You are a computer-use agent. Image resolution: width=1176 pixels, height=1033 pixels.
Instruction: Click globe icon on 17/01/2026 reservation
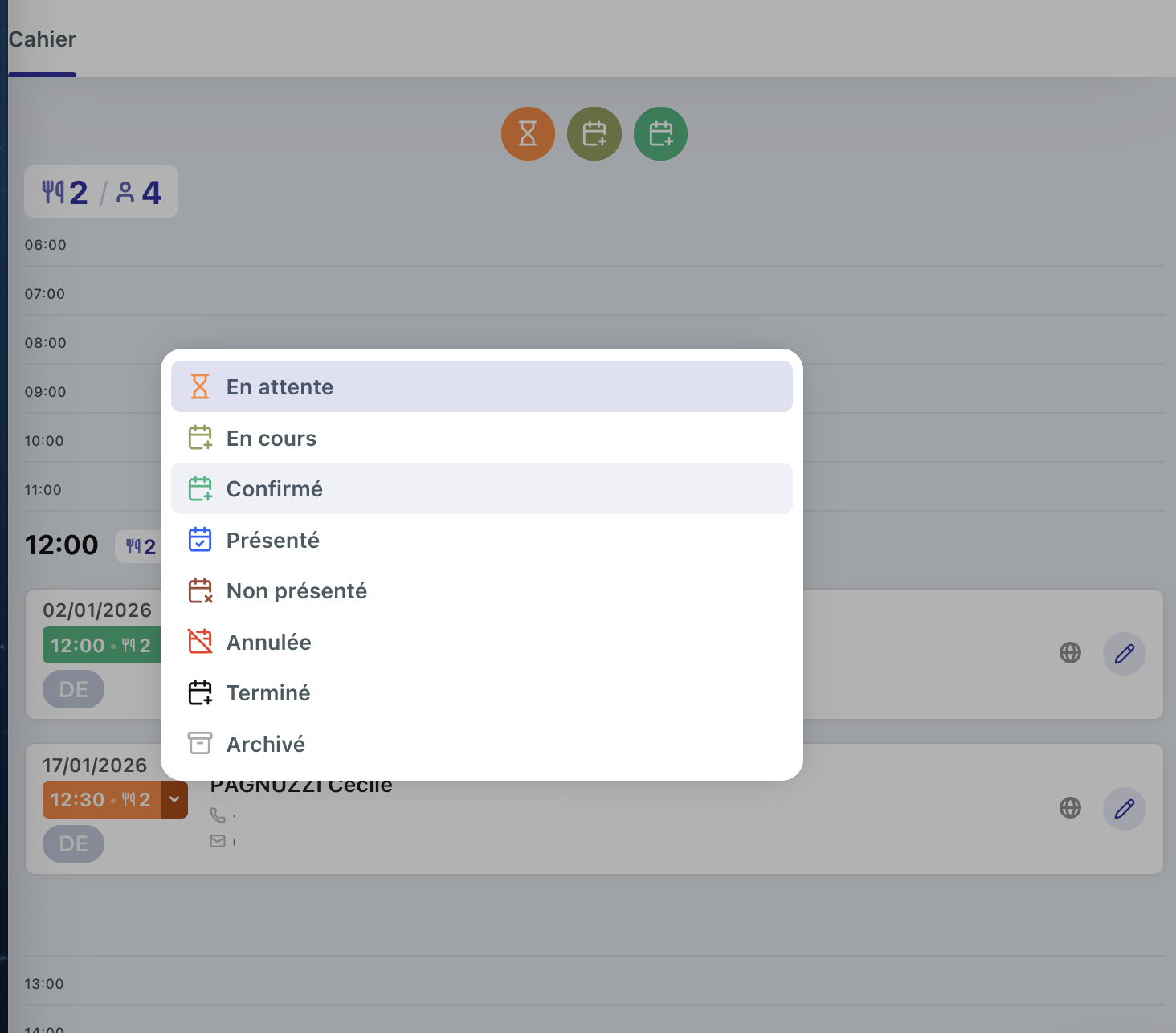(1070, 808)
